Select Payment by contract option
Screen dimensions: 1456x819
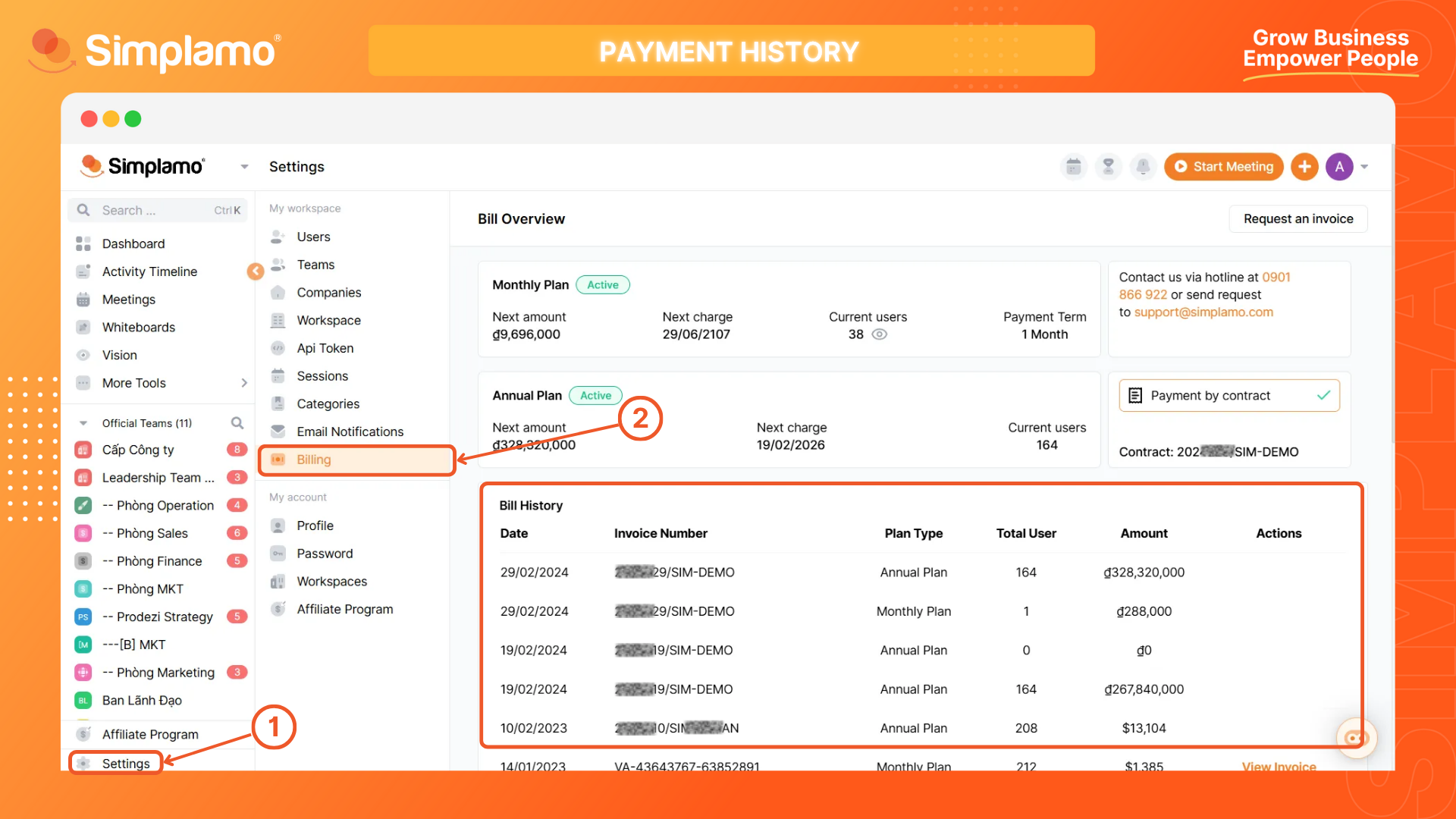[x=1228, y=396]
